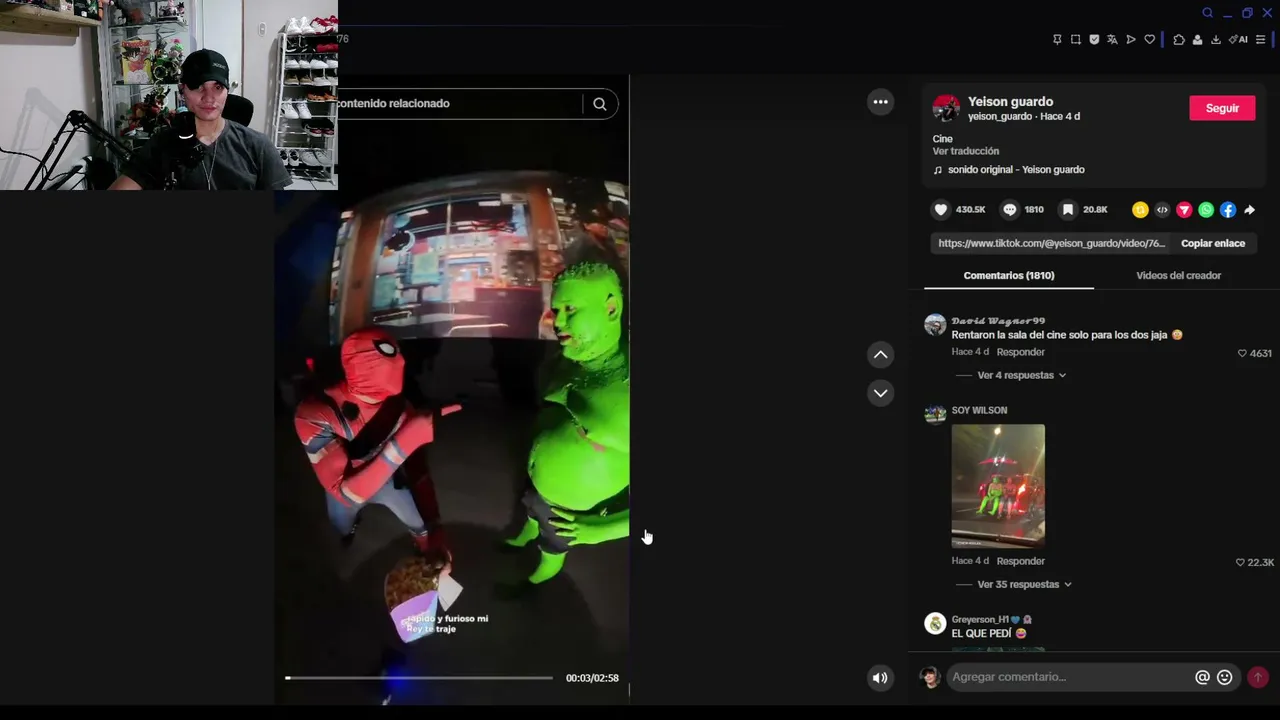1280x720 pixels.
Task: Click the search magnifier in the related content bar
Action: coord(600,104)
